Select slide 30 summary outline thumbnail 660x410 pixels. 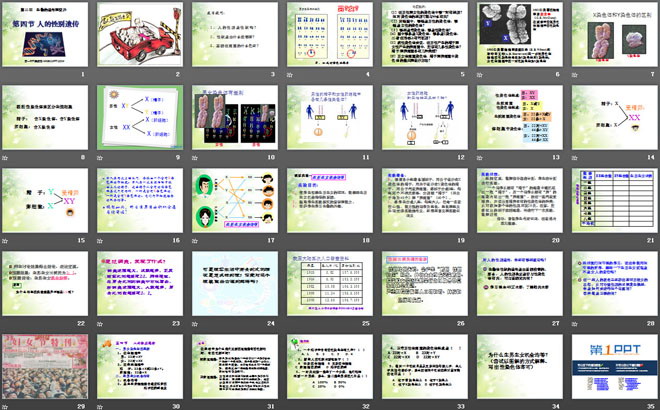140,366
